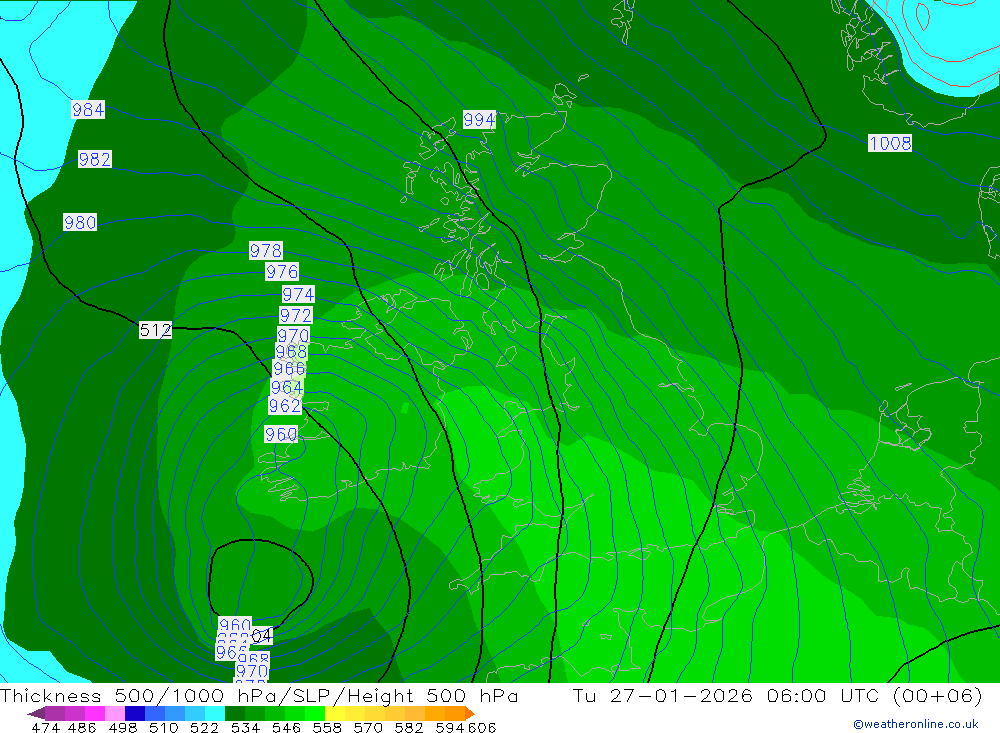Click the legend value 486
Image resolution: width=1000 pixels, height=733 pixels.
tap(82, 728)
